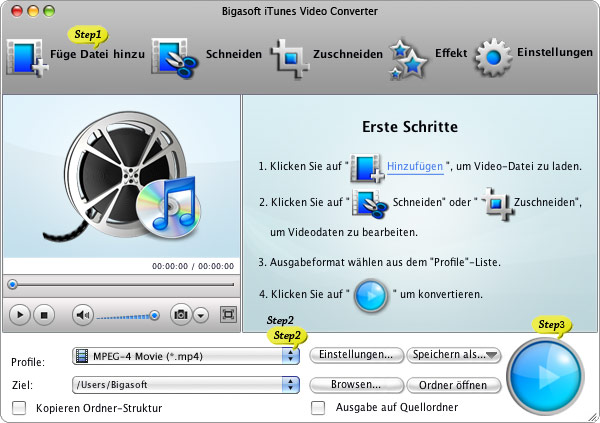This screenshot has width=600, height=423.
Task: Open the Speichern als... dropdown button
Action: (454, 355)
